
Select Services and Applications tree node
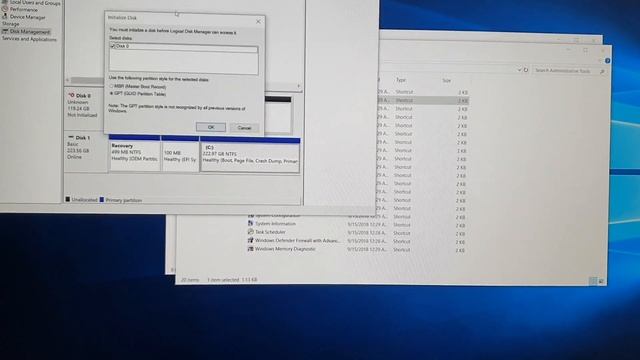point(29,39)
